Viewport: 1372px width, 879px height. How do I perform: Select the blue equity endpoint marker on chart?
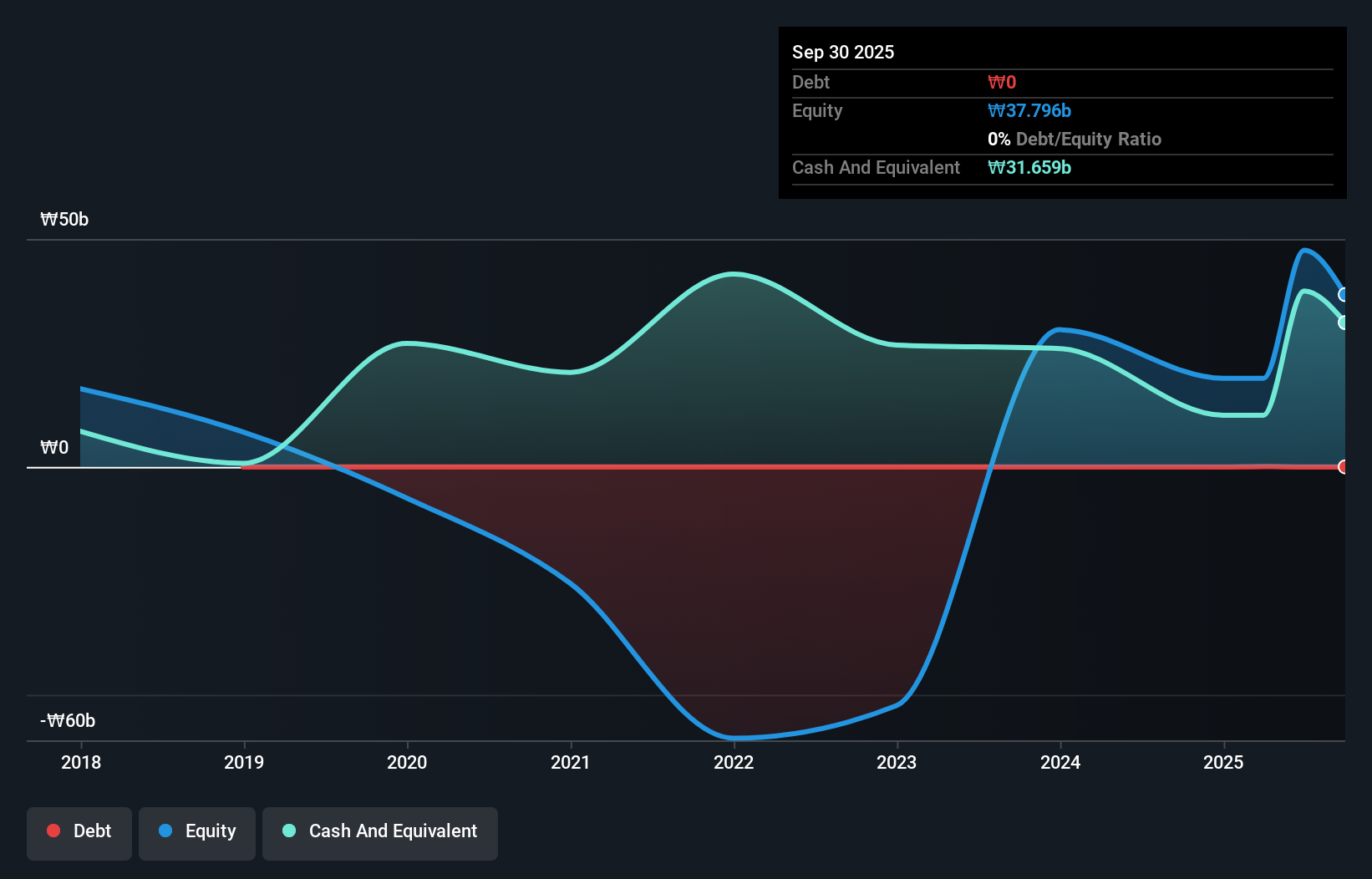point(1343,294)
